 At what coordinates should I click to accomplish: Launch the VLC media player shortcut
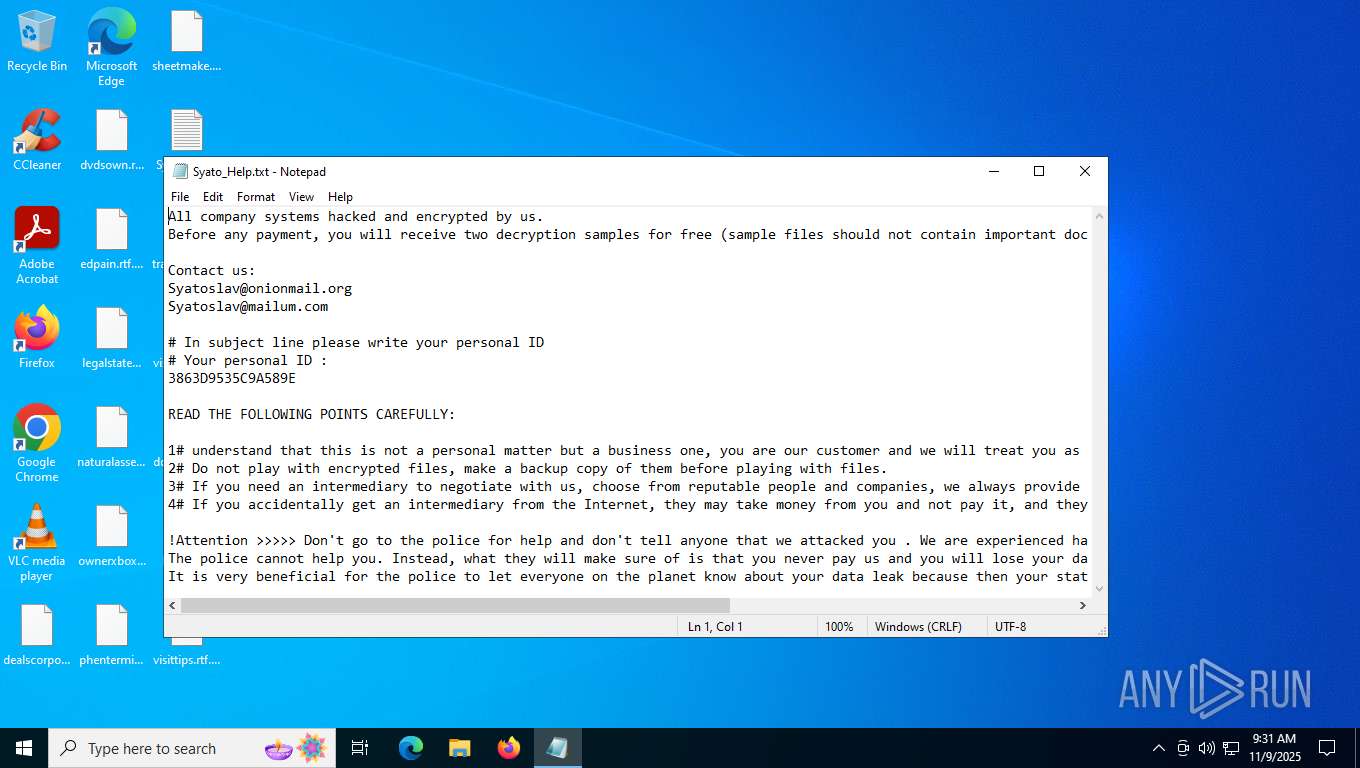pyautogui.click(x=37, y=543)
